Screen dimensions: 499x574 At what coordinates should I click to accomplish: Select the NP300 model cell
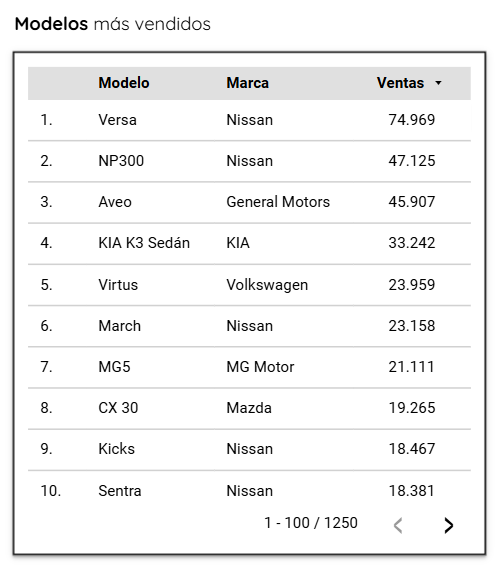tap(121, 161)
